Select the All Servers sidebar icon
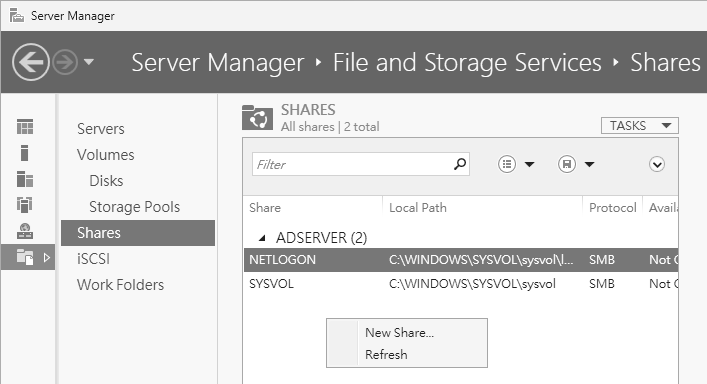707x384 pixels. [x=25, y=179]
